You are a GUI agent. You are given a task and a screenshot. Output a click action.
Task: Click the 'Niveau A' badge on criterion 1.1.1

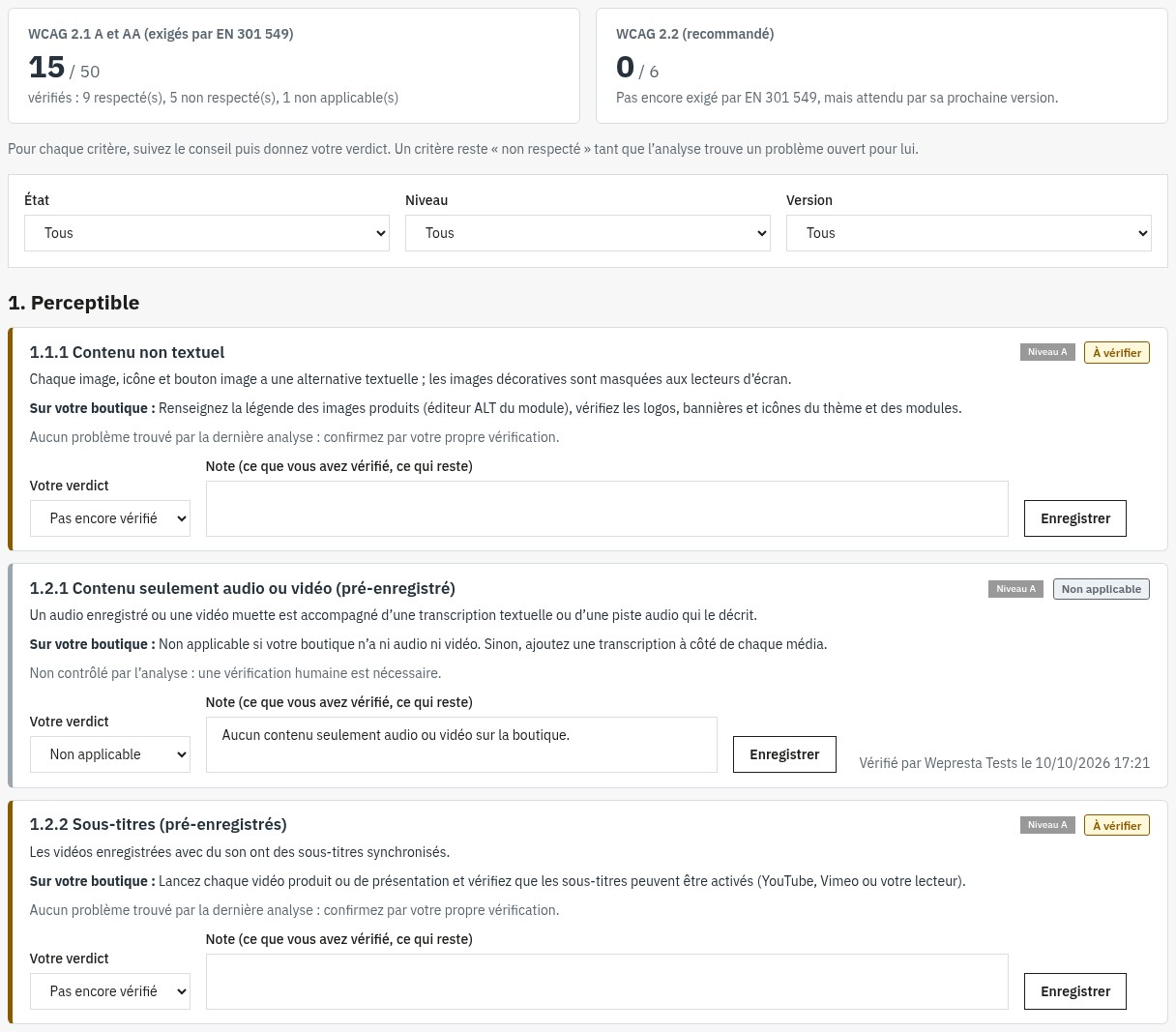[1047, 352]
